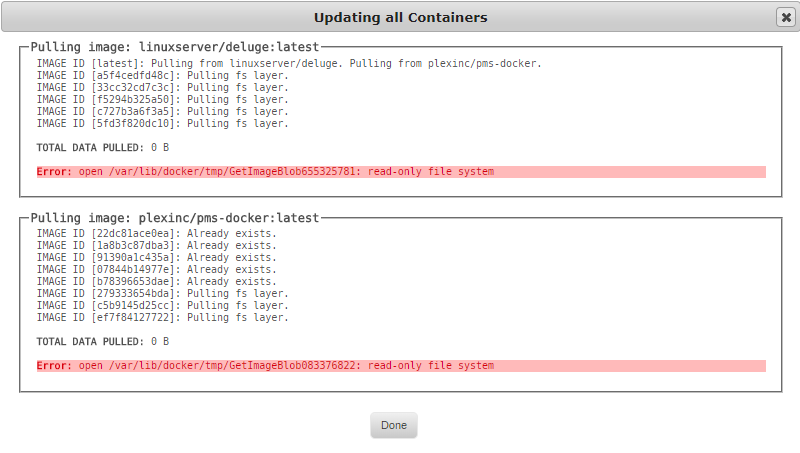Viewport: 800px width, 453px height.
Task: Click the line with IMAGE ID [5fd3f820dc10]
Action: tap(162, 123)
